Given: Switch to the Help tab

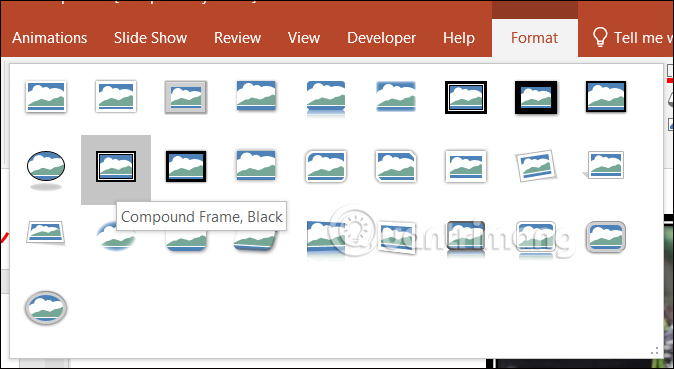Looking at the screenshot, I should click(x=459, y=38).
